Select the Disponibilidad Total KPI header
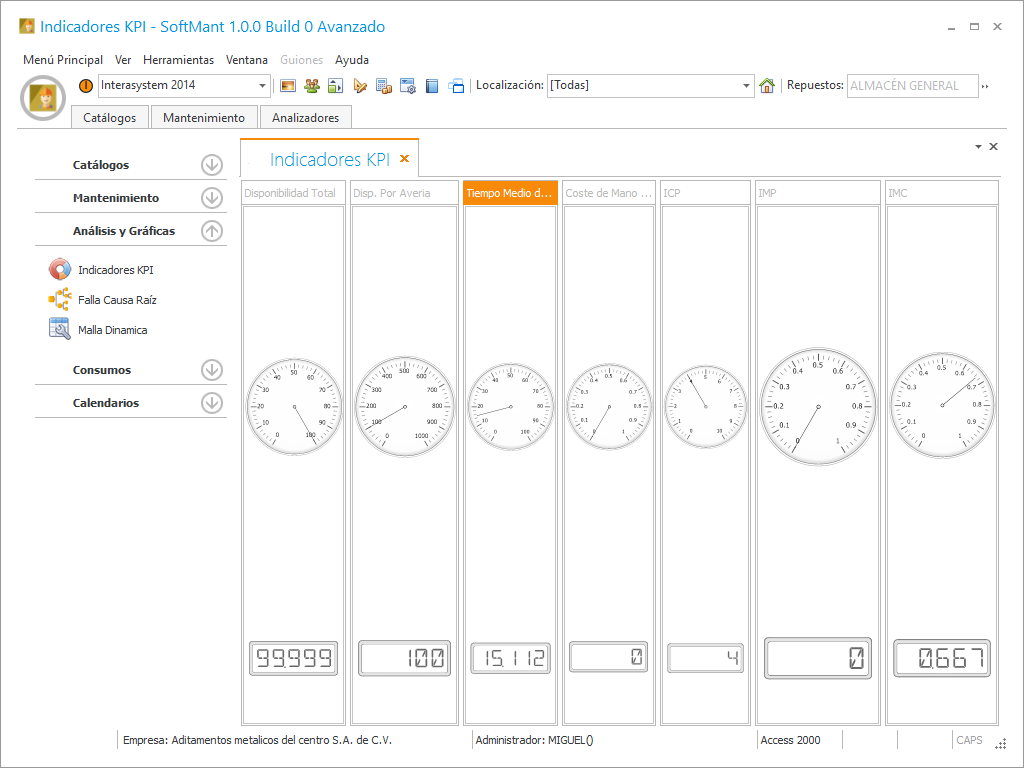 pyautogui.click(x=293, y=193)
